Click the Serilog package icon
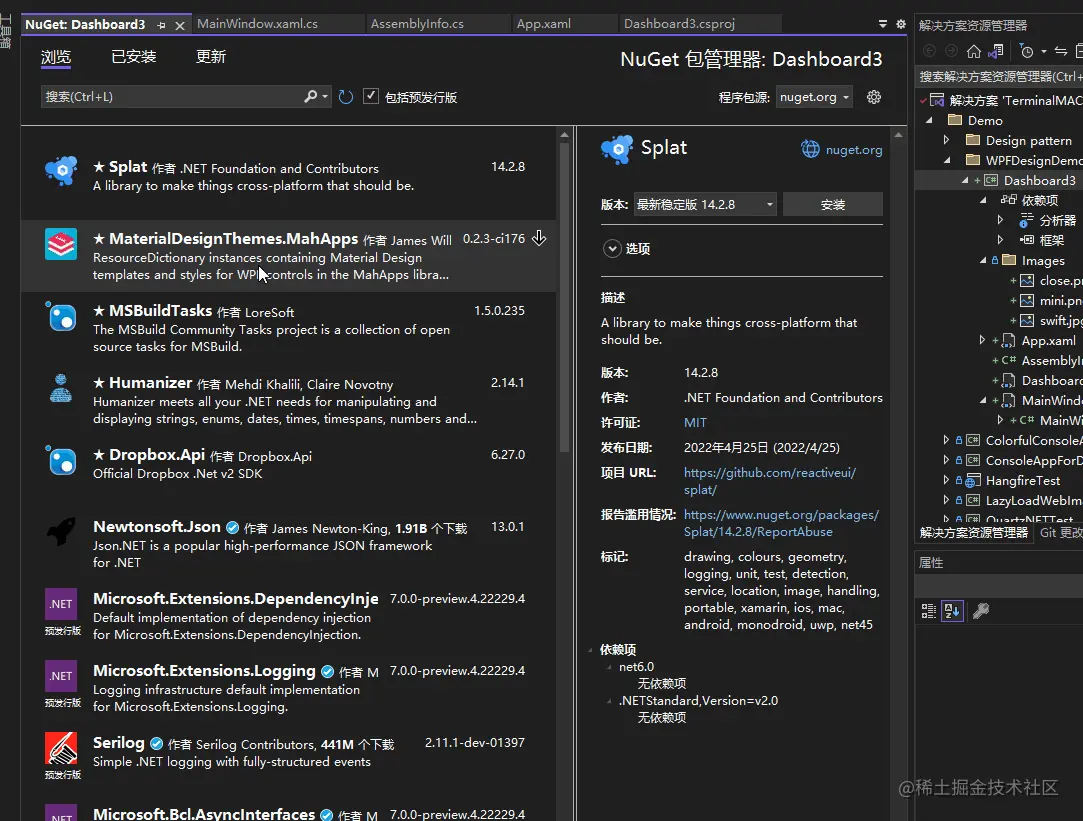 (x=61, y=748)
